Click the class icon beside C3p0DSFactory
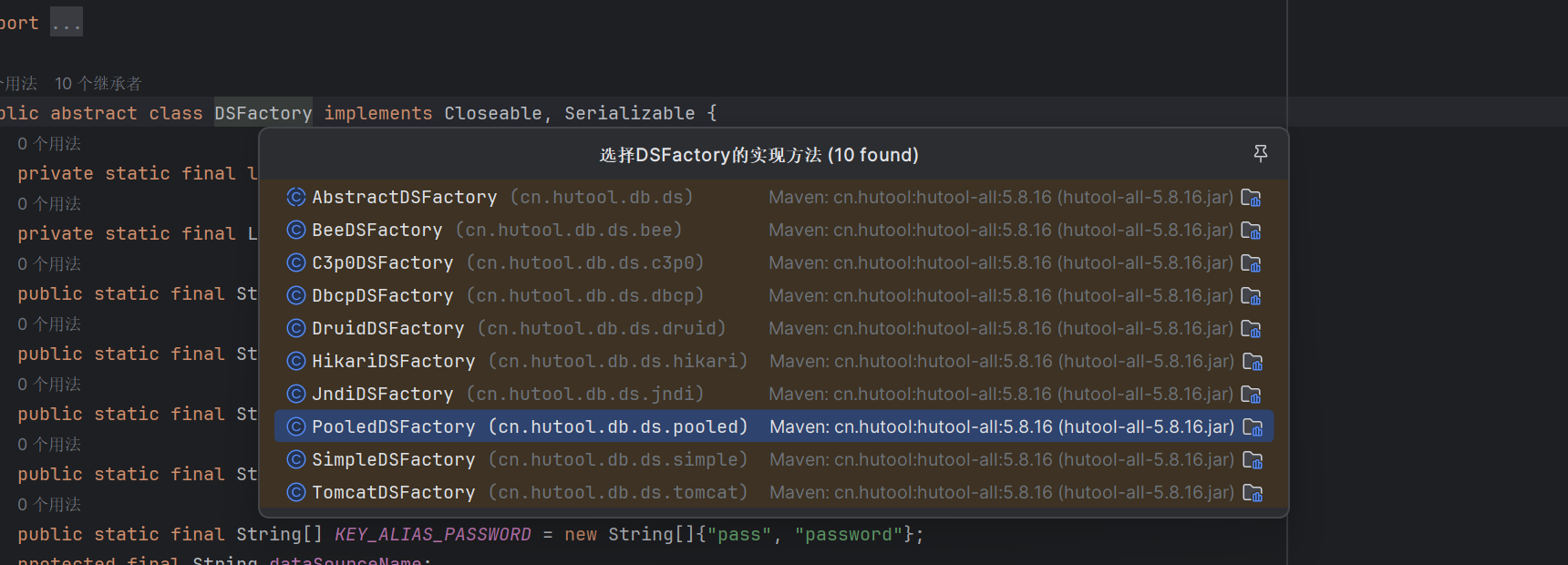The image size is (1568, 565). click(x=296, y=262)
